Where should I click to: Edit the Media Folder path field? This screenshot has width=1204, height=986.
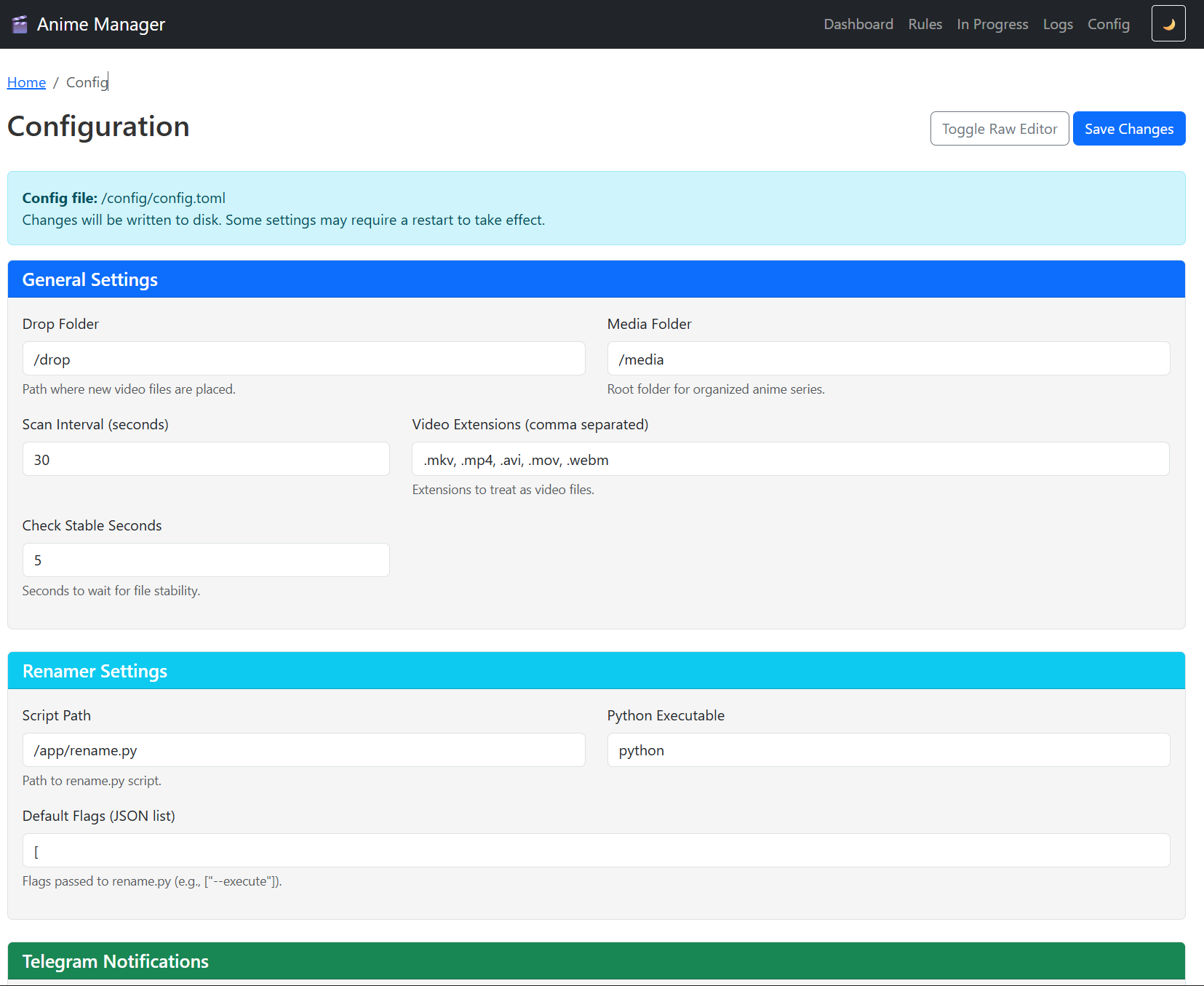pyautogui.click(x=888, y=358)
